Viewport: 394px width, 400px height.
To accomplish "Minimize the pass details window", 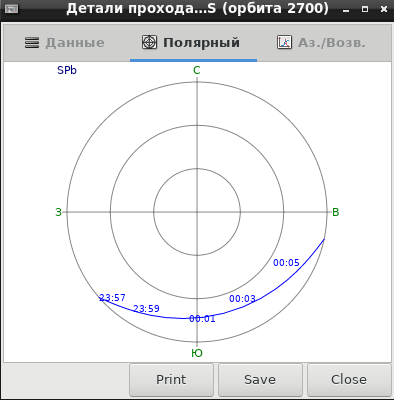I will point(346,10).
